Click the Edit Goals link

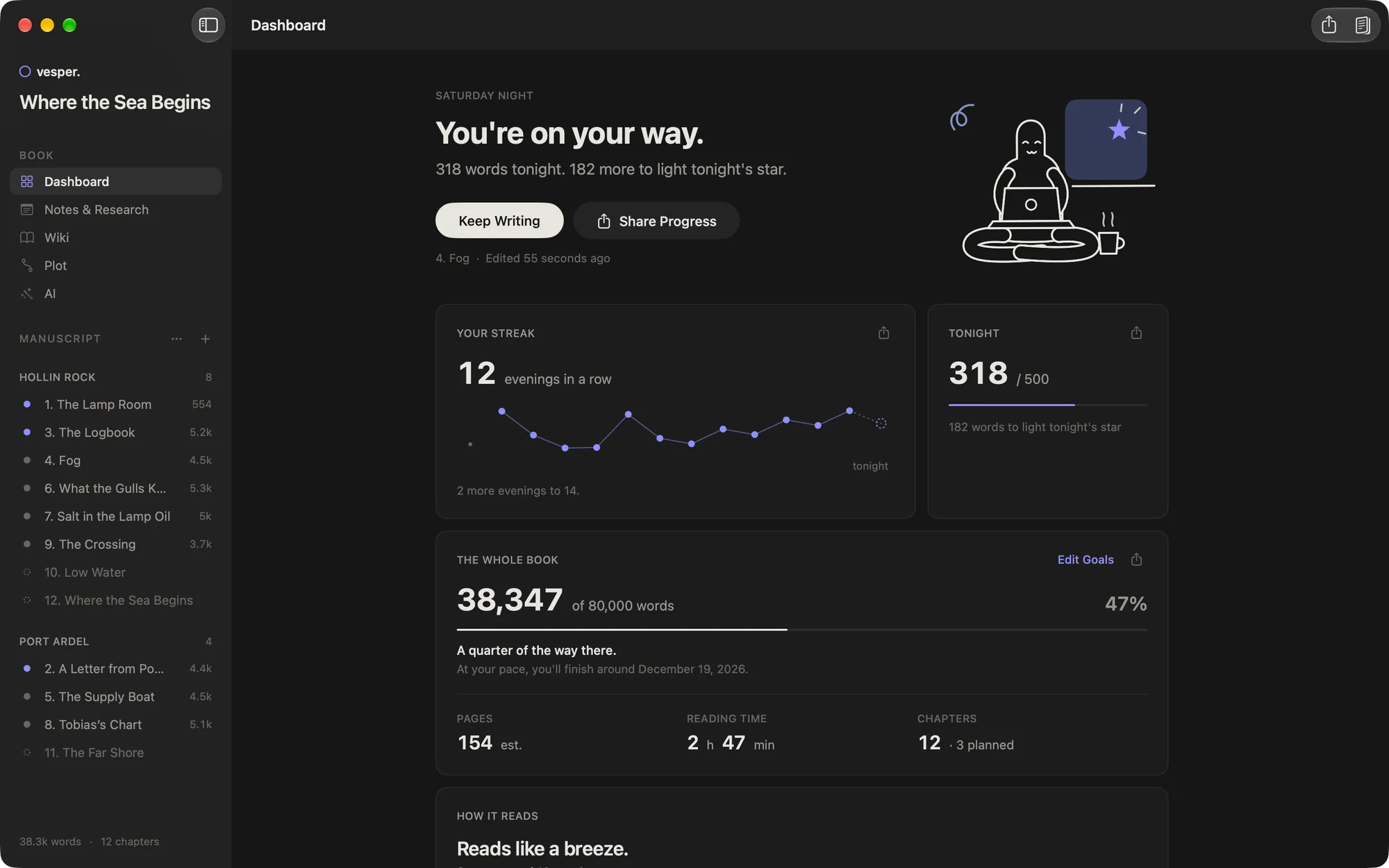pyautogui.click(x=1085, y=560)
